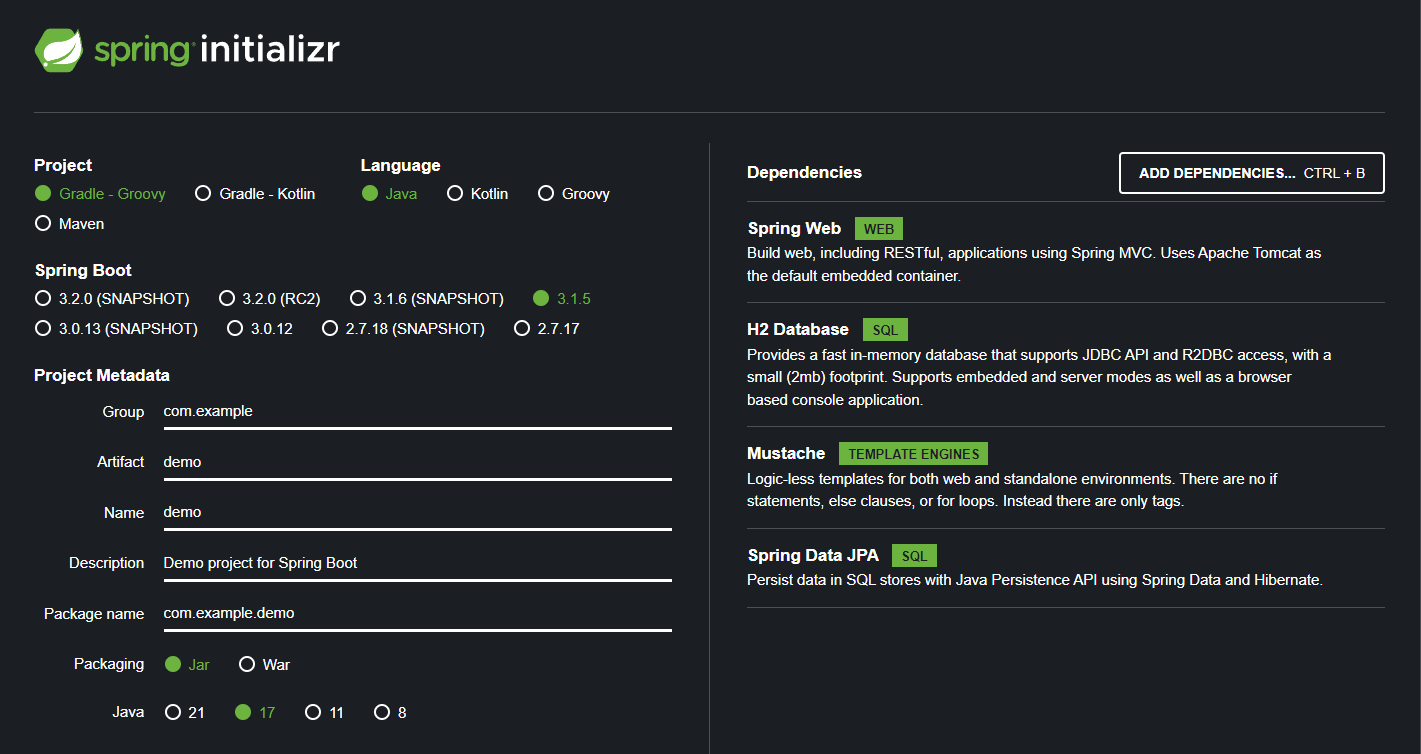Select Spring Boot version 3.1.5

tap(564, 299)
